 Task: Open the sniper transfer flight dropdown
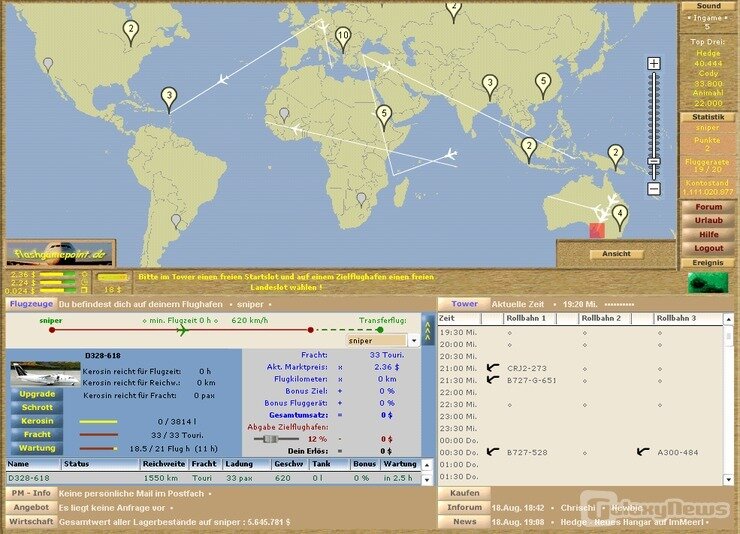[x=414, y=340]
